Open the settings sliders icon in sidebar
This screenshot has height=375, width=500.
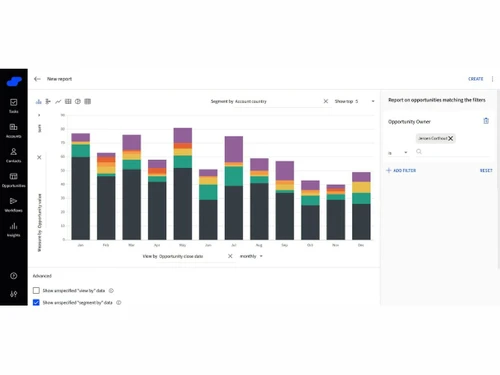(x=14, y=294)
